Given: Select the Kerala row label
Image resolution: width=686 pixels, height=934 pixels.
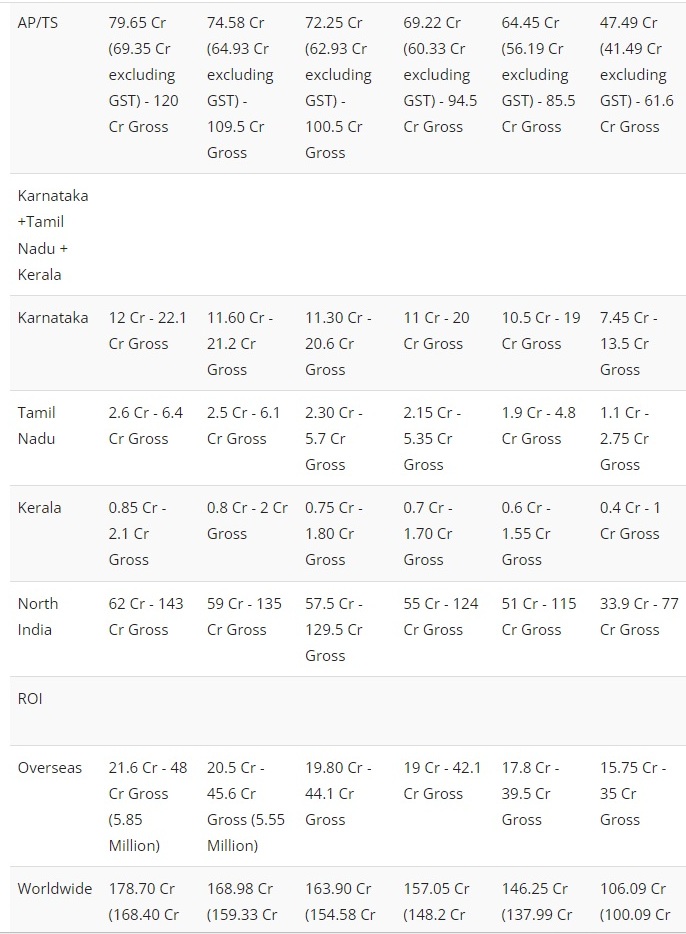Looking at the screenshot, I should tap(39, 507).
